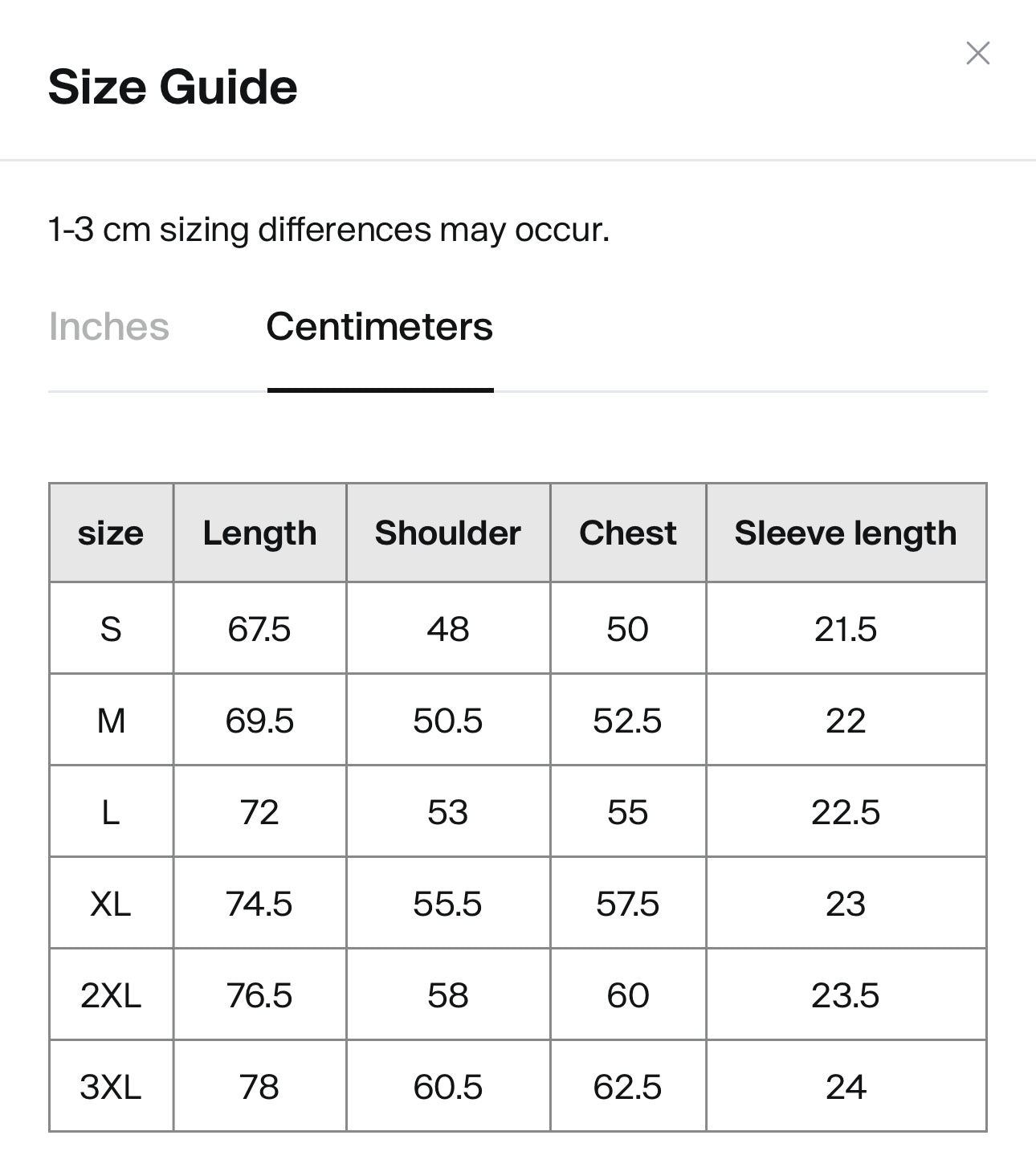The height and width of the screenshot is (1172, 1036).
Task: Select the 3XL size row label
Action: (x=111, y=1086)
